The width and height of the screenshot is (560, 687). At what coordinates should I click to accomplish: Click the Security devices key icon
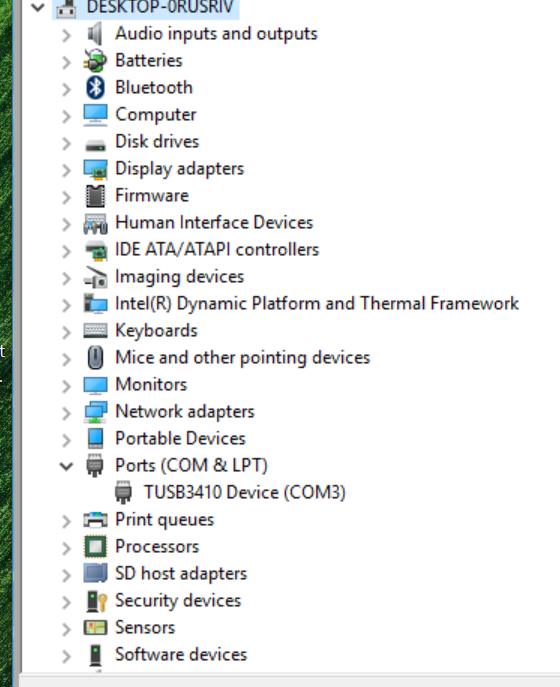pyautogui.click(x=96, y=601)
